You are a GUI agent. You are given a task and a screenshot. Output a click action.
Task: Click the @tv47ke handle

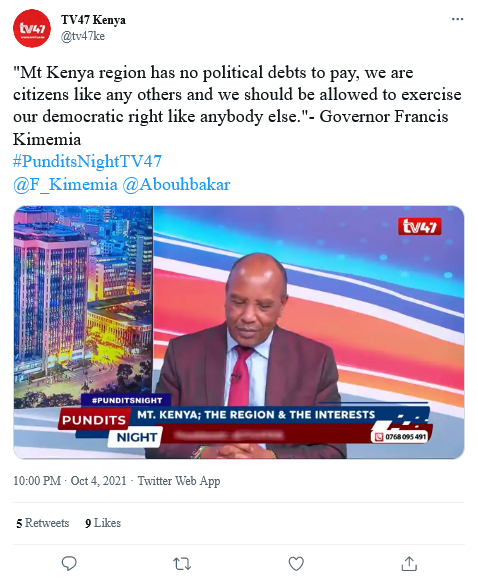83,36
